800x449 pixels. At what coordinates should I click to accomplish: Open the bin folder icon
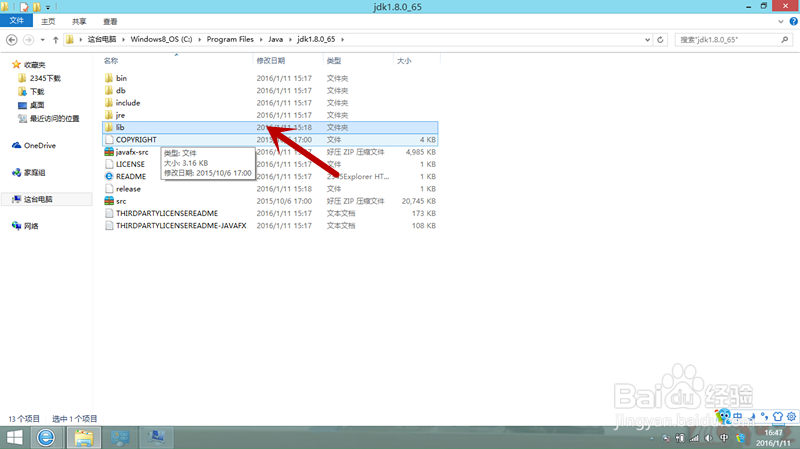point(109,78)
